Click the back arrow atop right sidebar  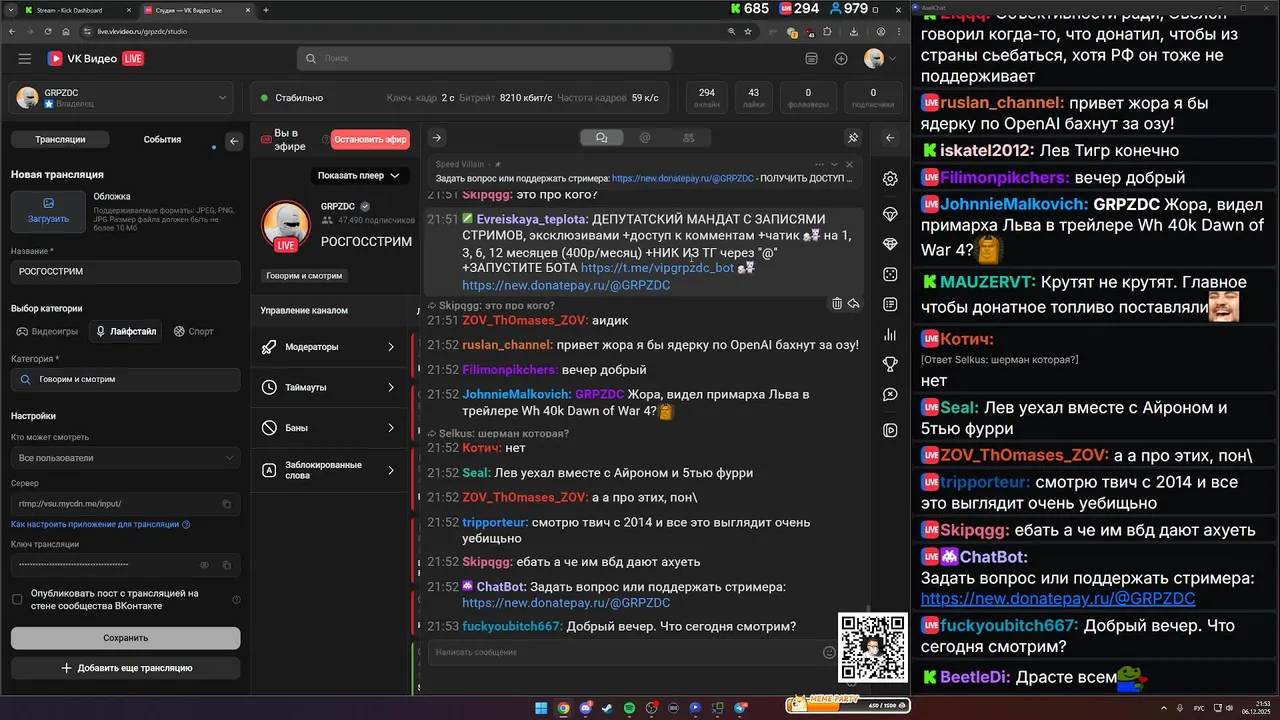coord(890,138)
